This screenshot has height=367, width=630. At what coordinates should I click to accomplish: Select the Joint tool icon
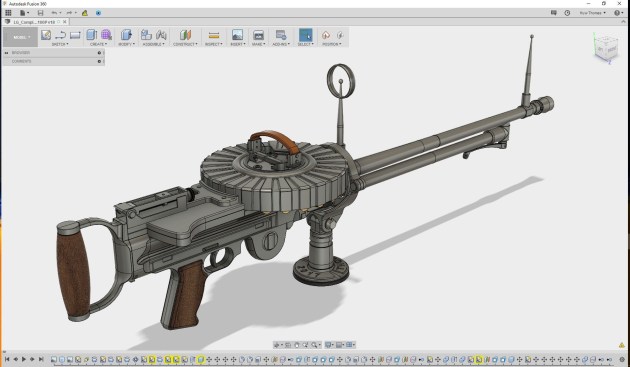click(x=161, y=35)
